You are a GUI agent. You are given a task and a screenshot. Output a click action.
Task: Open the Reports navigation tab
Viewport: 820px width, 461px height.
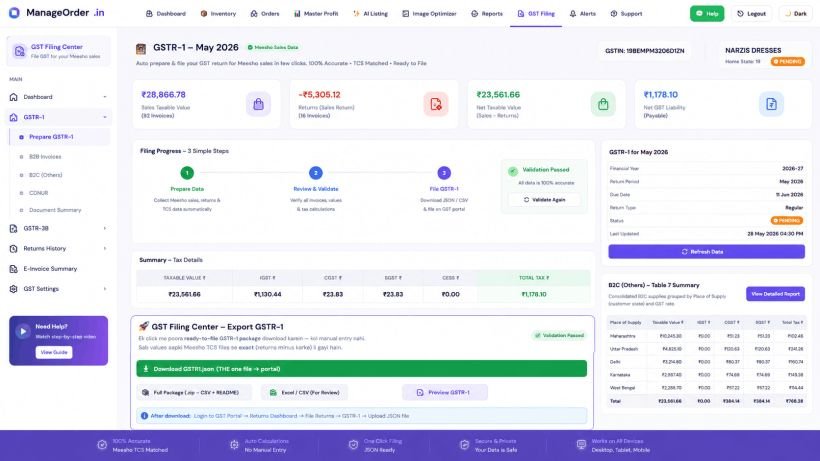tap(486, 14)
